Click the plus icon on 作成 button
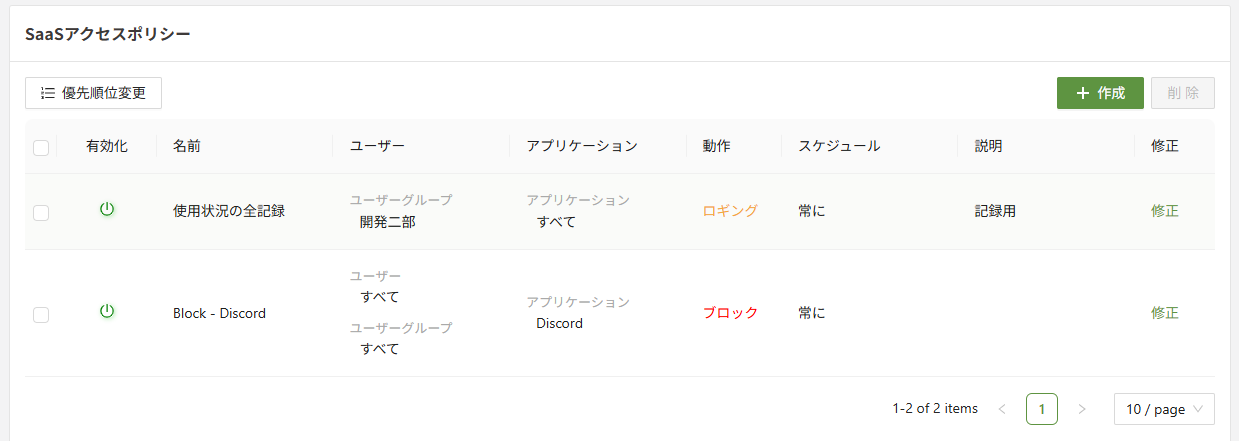The height and width of the screenshot is (441, 1239). pyautogui.click(x=1083, y=93)
